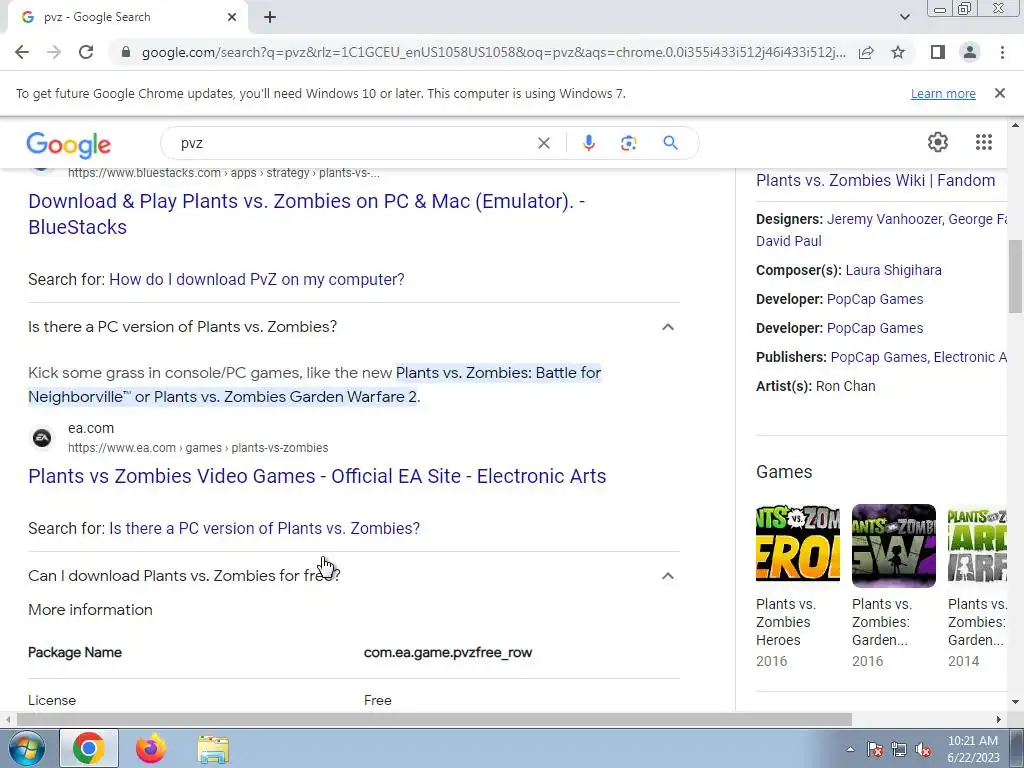The height and width of the screenshot is (768, 1024).
Task: Start voice search with microphone
Action: coord(588,143)
